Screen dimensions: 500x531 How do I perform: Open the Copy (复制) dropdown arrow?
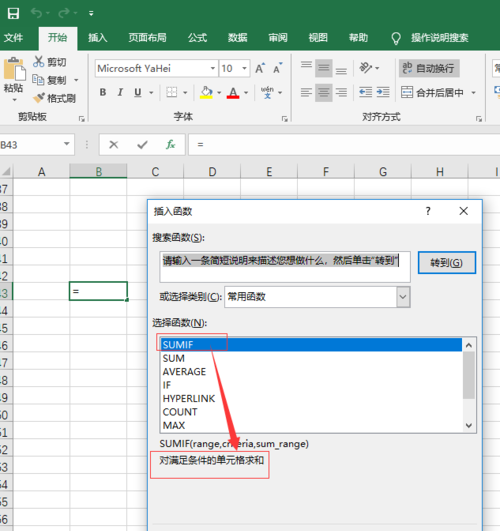pos(76,80)
